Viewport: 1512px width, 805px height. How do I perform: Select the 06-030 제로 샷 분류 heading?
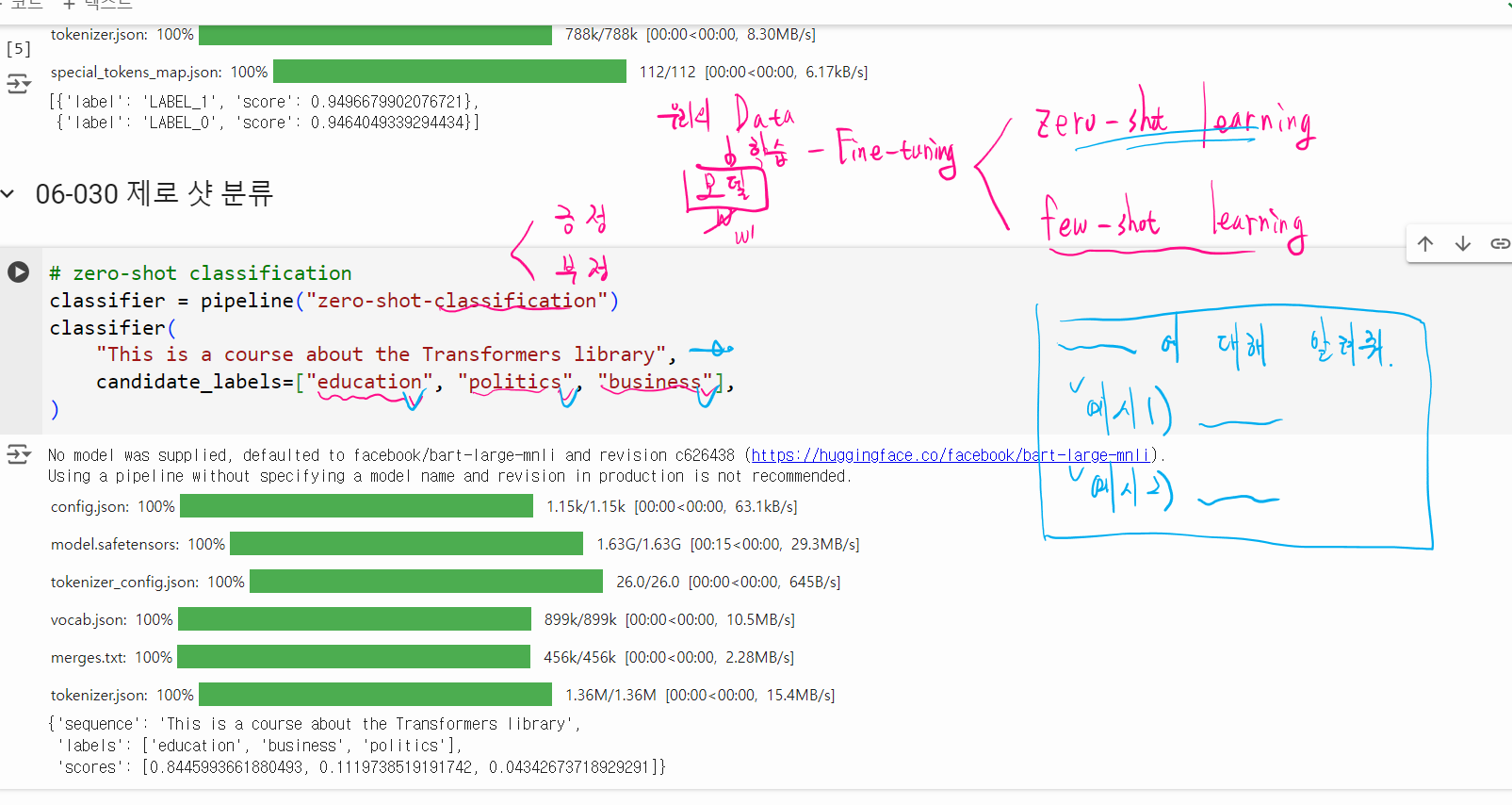point(154,194)
